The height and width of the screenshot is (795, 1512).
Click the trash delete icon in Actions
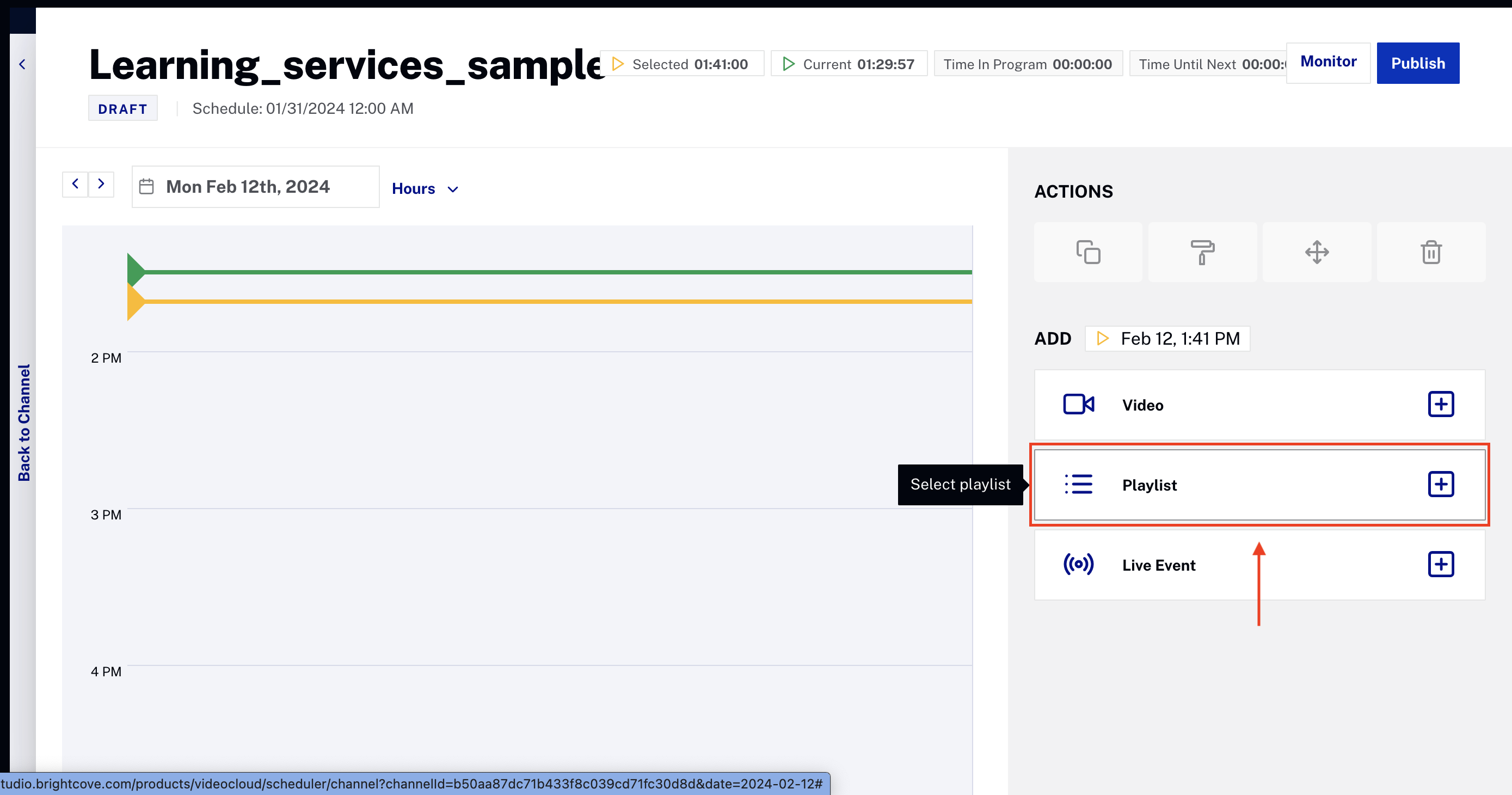coord(1430,253)
